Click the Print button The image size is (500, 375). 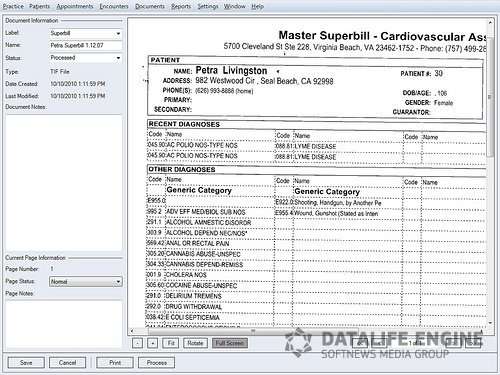pyautogui.click(x=115, y=363)
